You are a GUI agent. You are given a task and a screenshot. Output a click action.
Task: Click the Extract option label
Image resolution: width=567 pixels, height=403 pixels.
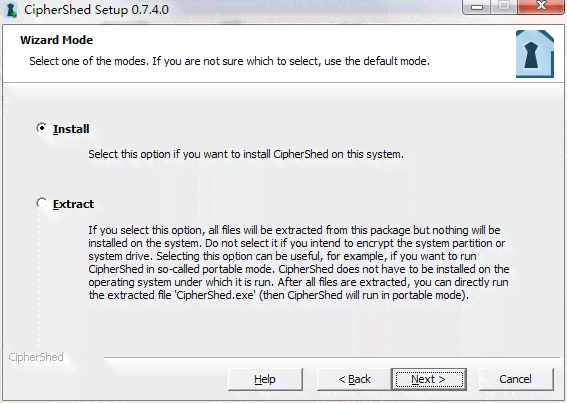coord(73,204)
